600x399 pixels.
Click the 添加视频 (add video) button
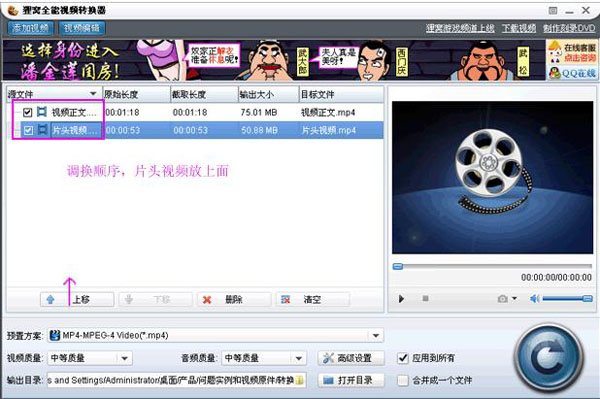click(30, 28)
